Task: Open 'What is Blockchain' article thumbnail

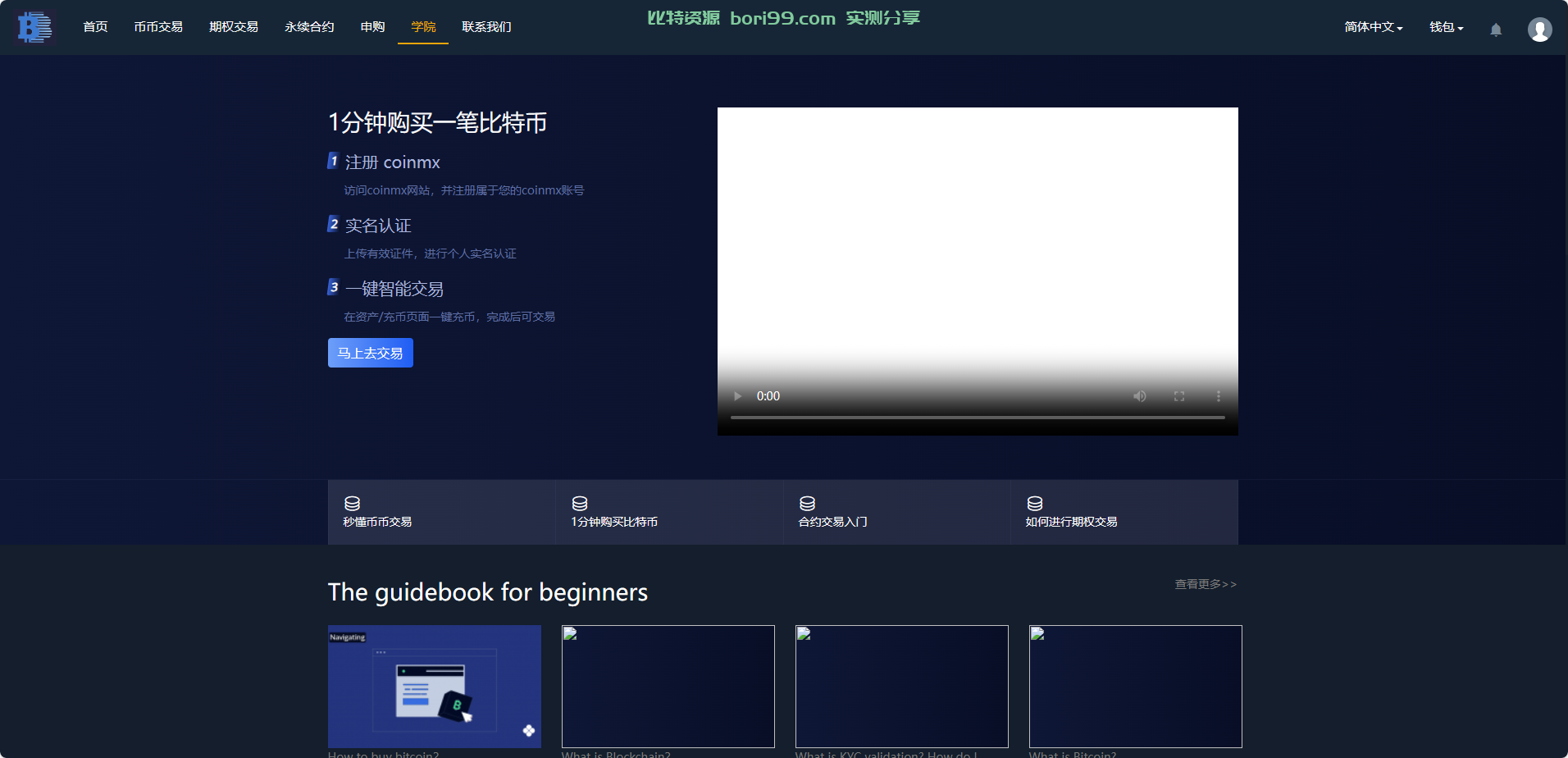Action: [668, 687]
